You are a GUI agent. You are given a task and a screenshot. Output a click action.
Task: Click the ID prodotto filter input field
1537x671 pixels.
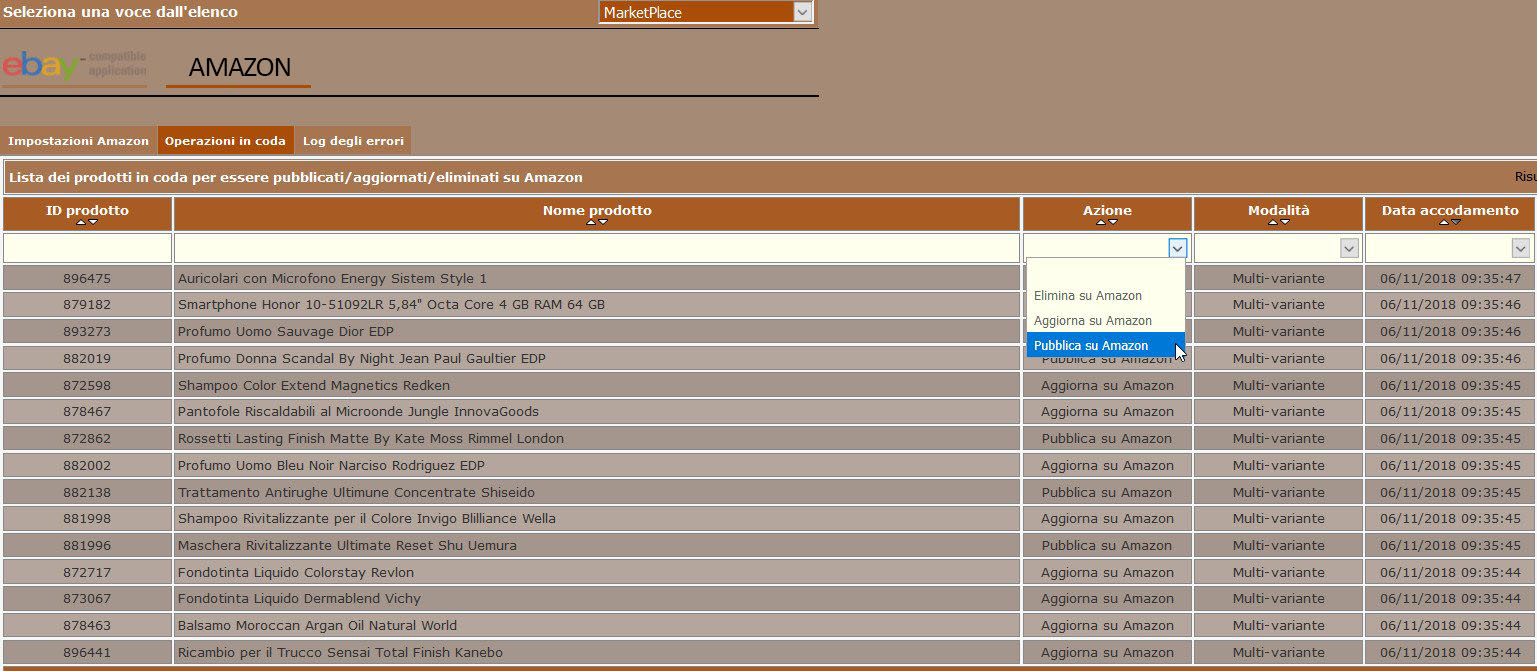87,248
